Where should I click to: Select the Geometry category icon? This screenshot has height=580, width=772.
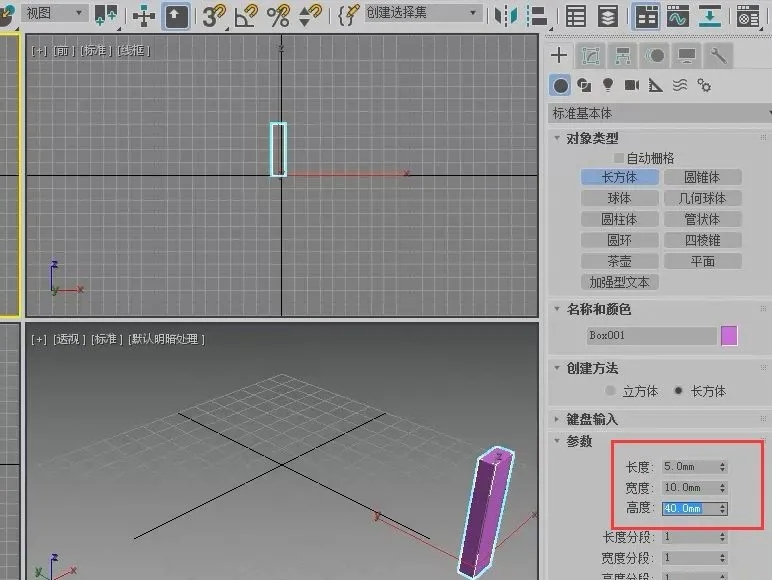[560, 86]
